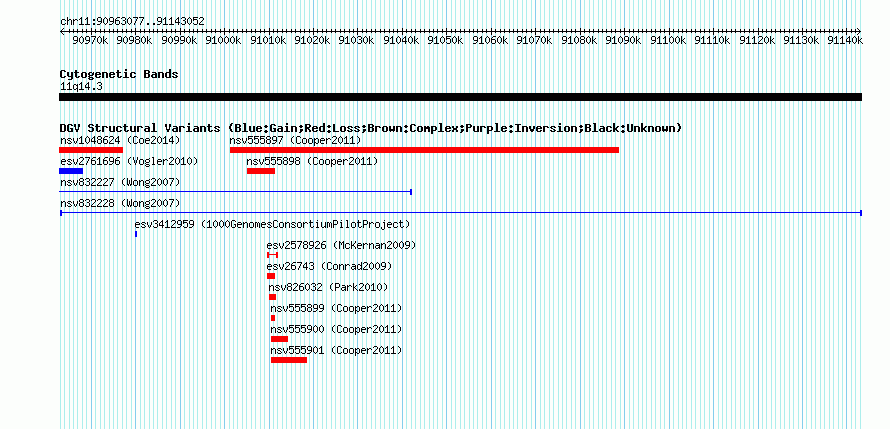Click the 91080k ruler tick label

pyautogui.click(x=579, y=40)
